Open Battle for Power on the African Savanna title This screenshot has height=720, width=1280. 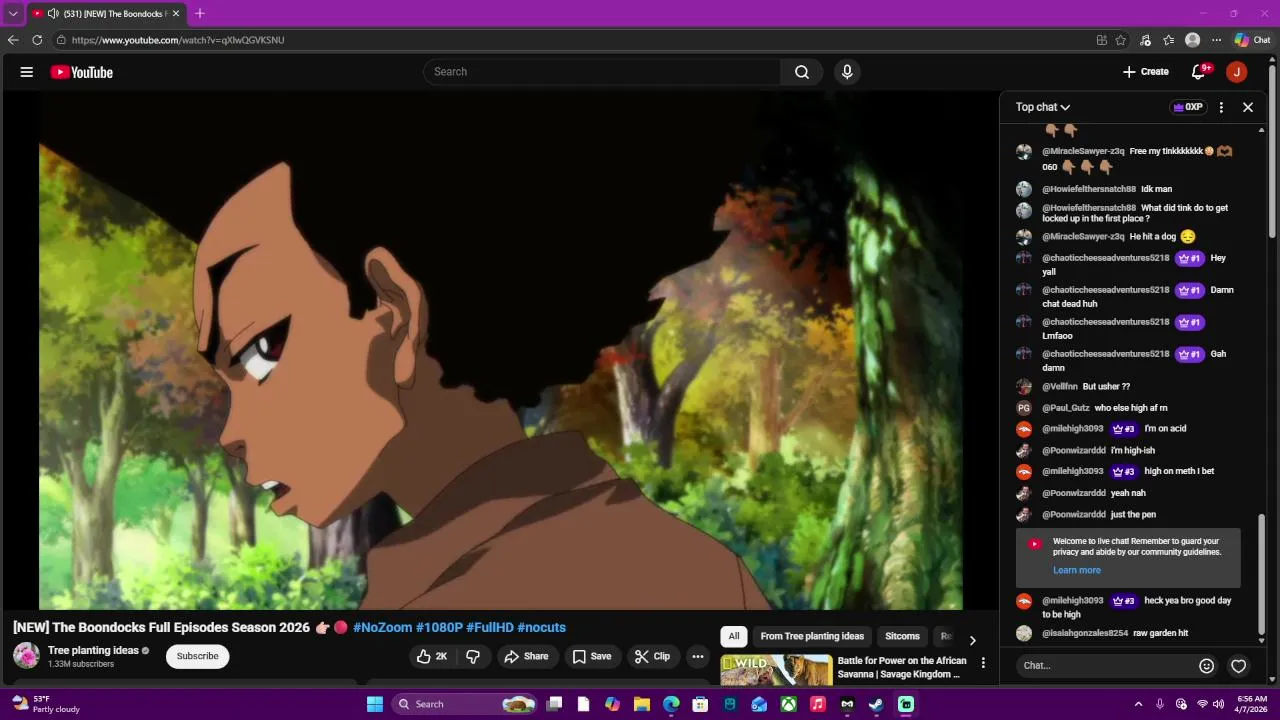902,668
